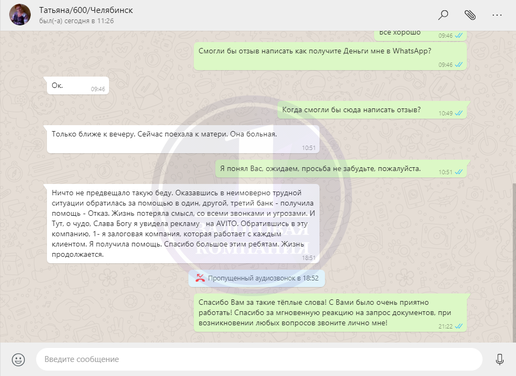Screen dimensions: 516x376
Task: Click the red missed call phone icon
Action: tap(200, 278)
